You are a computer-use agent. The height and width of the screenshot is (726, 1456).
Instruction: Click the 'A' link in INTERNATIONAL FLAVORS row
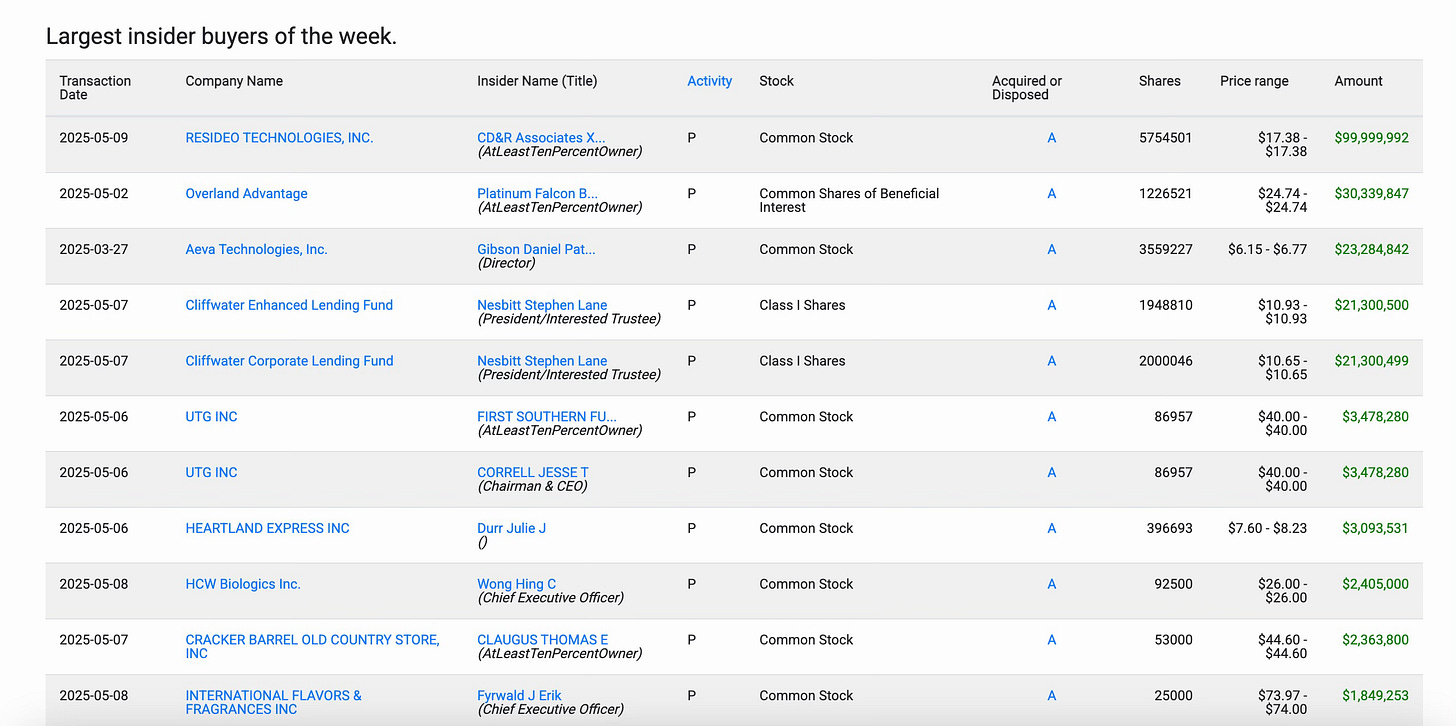coord(1051,696)
